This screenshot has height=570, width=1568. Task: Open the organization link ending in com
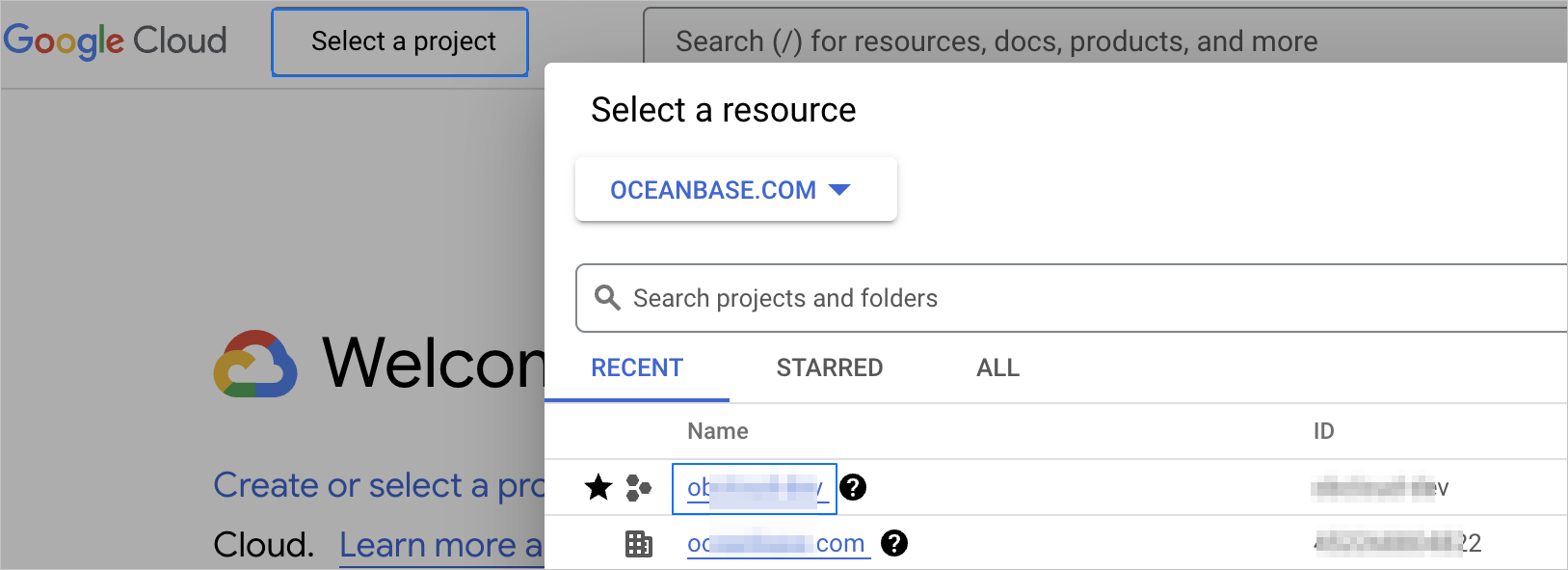[x=777, y=544]
